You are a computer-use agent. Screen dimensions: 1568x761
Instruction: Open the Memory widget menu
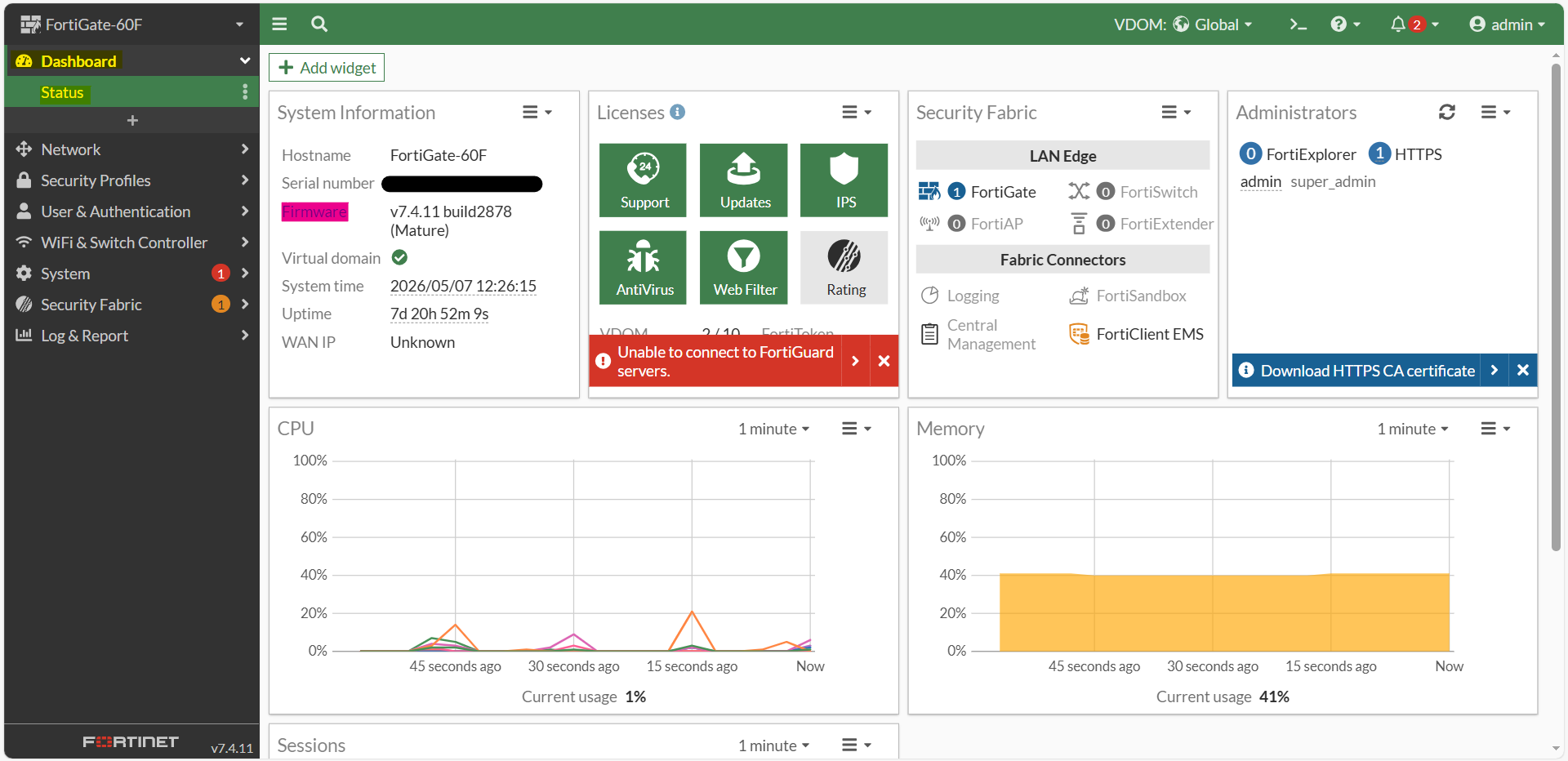coord(1495,429)
